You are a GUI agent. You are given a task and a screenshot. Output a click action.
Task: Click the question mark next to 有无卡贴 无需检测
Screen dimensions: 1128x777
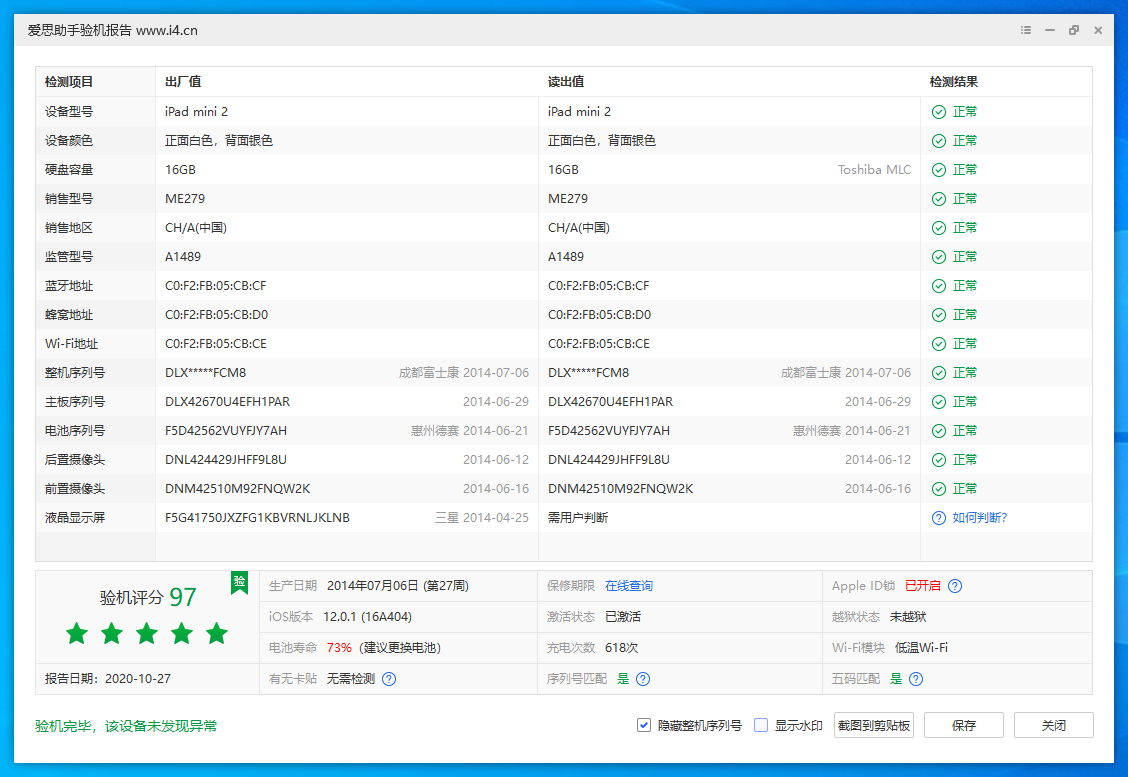[x=389, y=678]
